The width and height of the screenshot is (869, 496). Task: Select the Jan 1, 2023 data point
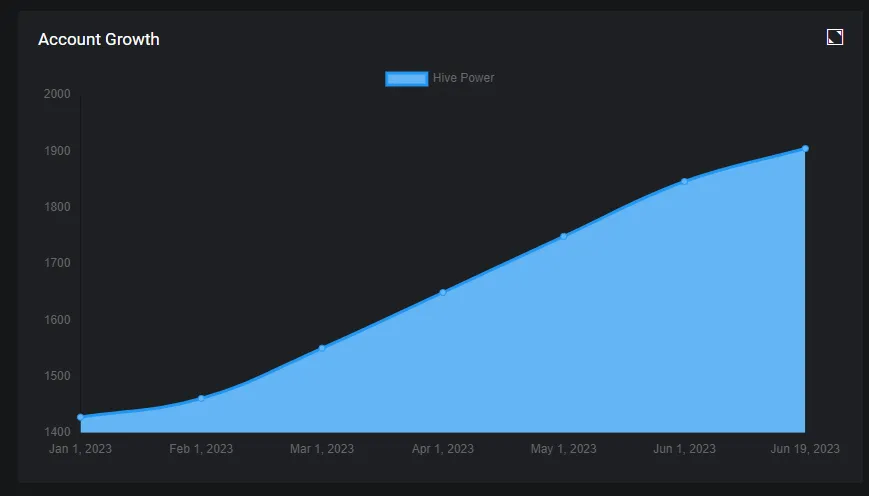click(81, 417)
